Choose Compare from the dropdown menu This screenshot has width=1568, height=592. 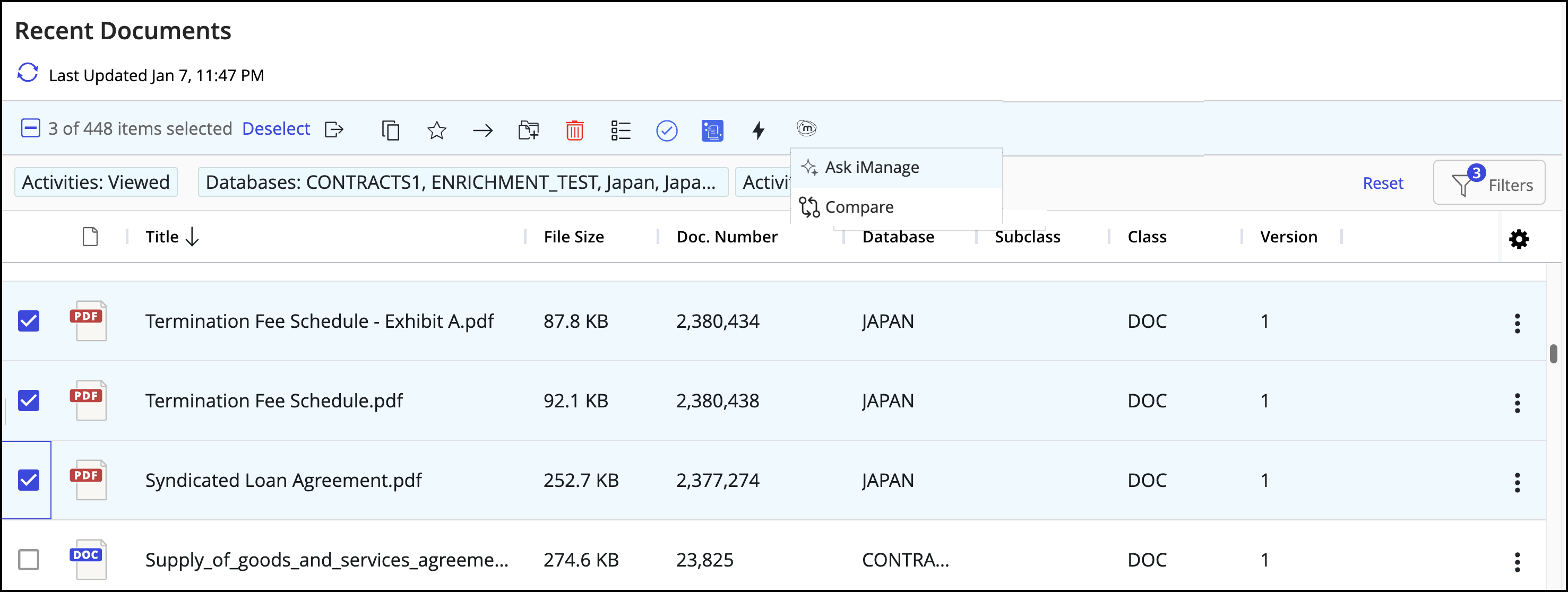858,207
